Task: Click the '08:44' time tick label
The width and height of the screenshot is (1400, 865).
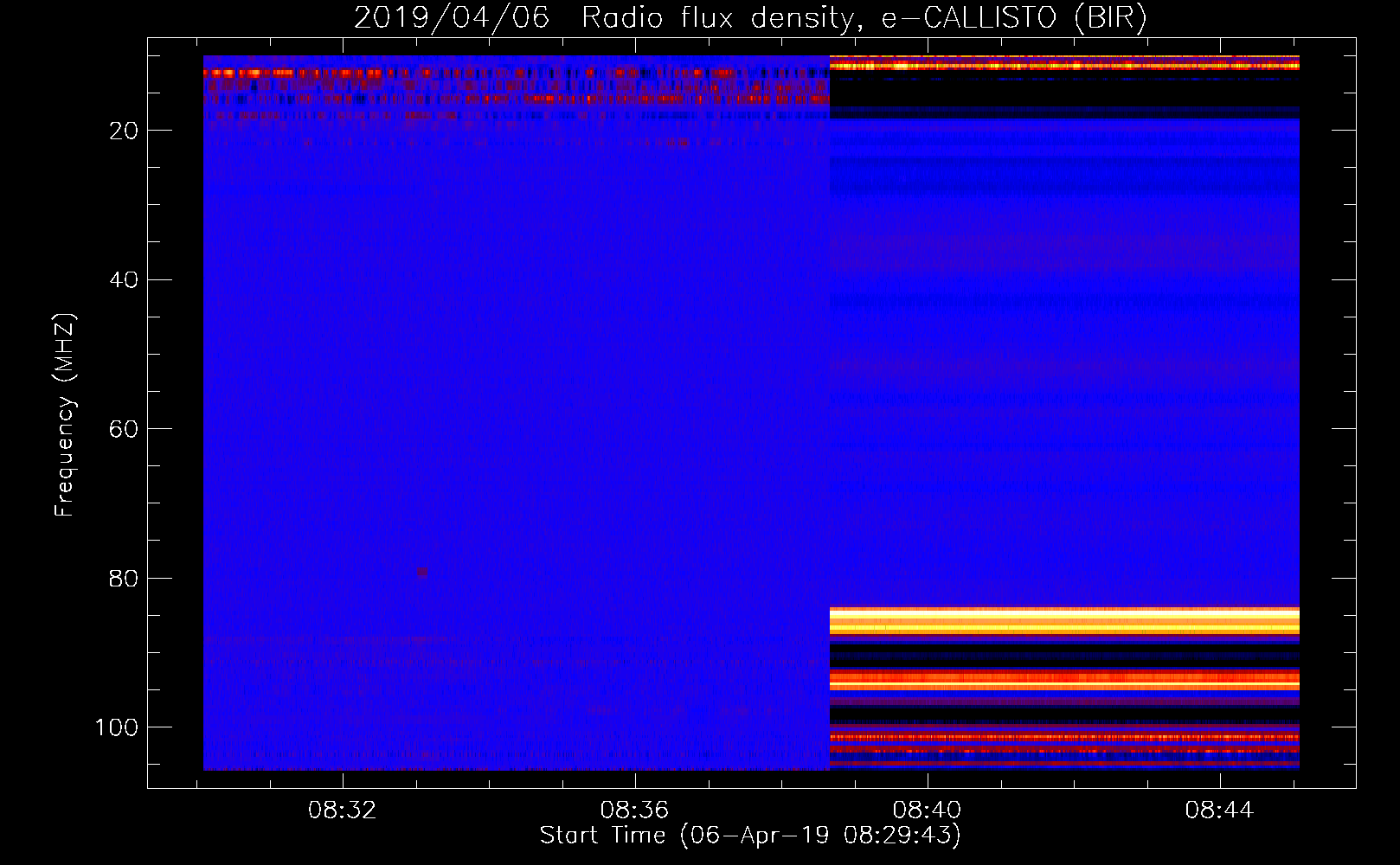Action: (x=1219, y=811)
